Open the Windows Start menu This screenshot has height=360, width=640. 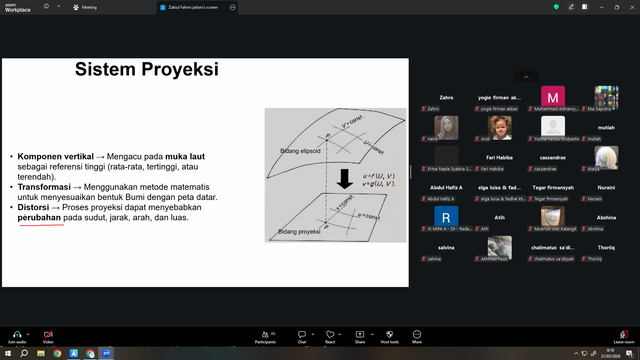tap(8, 353)
